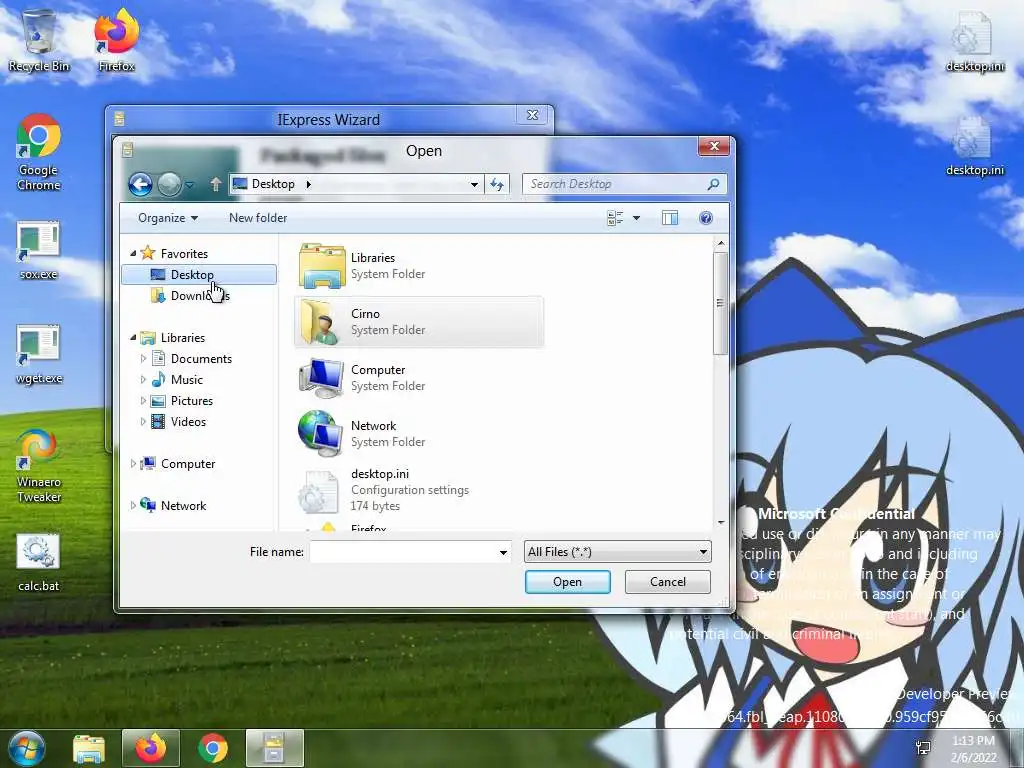Close the IExpress Wizard window
This screenshot has height=768, width=1024.
click(x=532, y=116)
